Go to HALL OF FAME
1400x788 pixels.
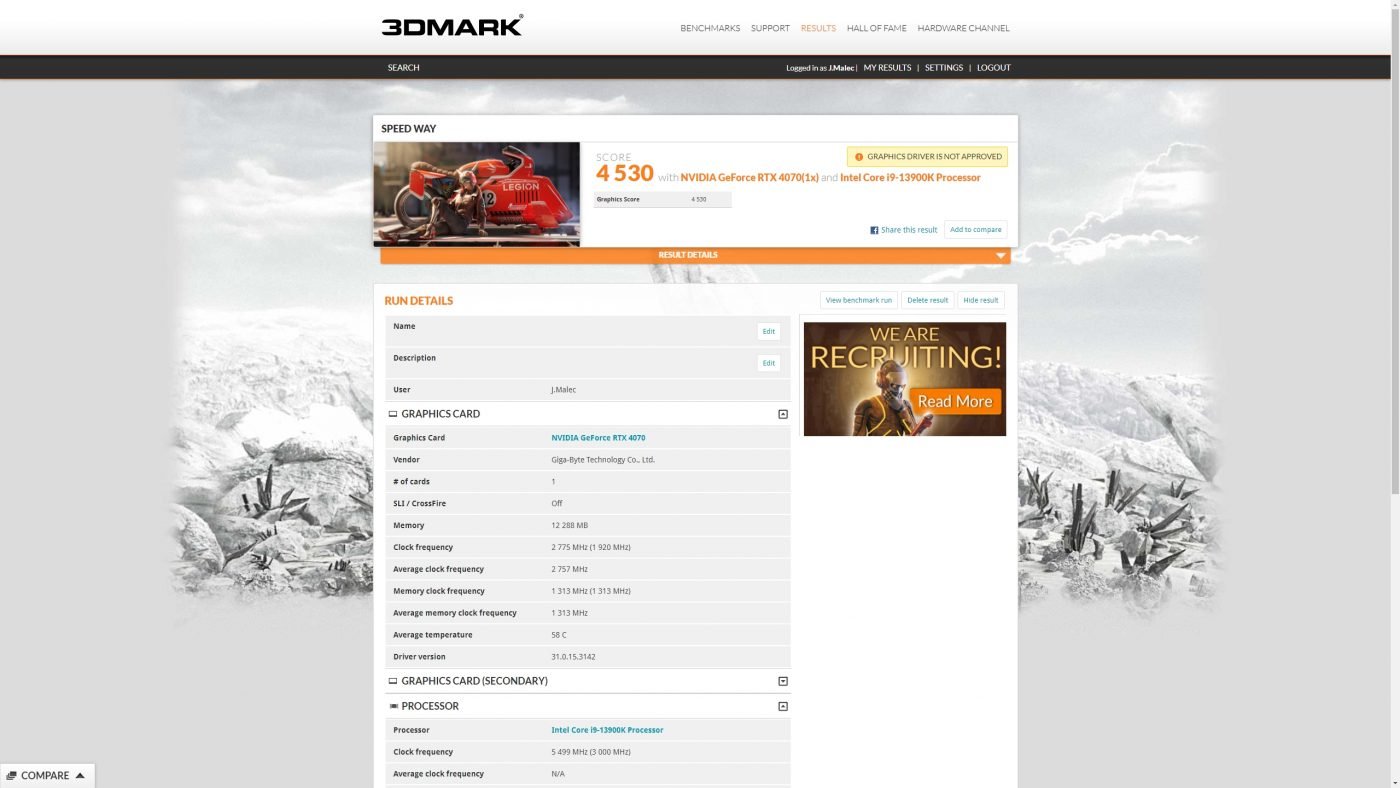pyautogui.click(x=877, y=28)
